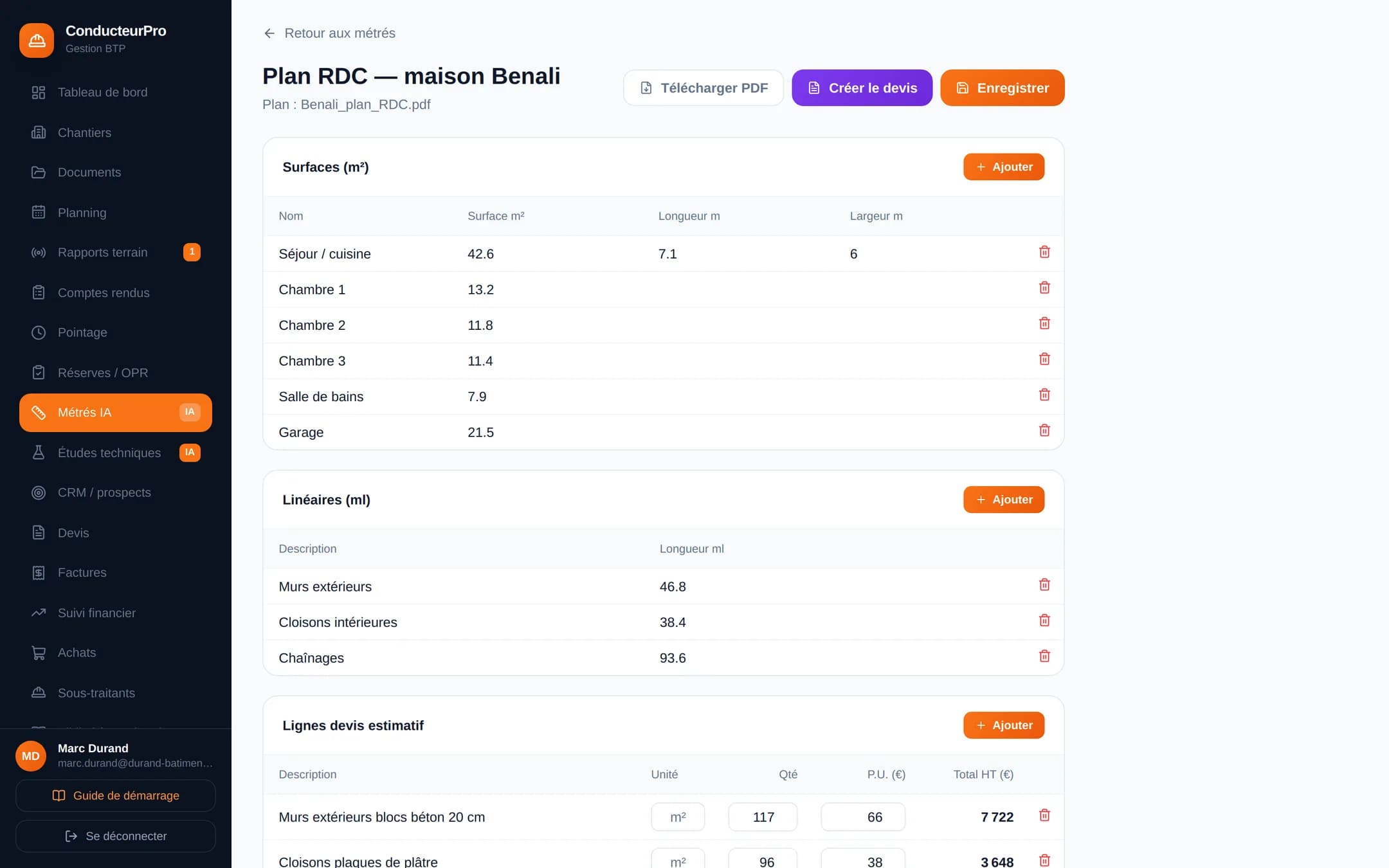Delete the Murs extérieurs linéaire row
1389x868 pixels.
1044,585
